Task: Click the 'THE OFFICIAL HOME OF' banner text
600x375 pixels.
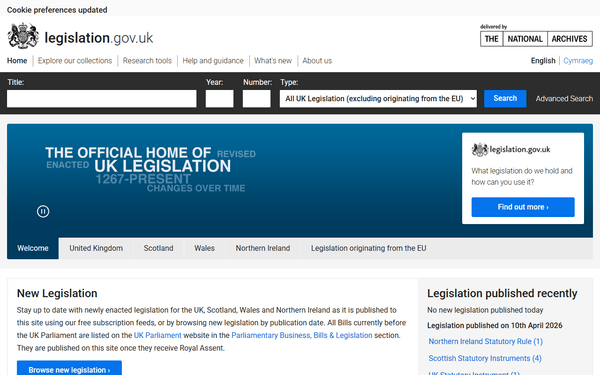Action: coord(128,153)
